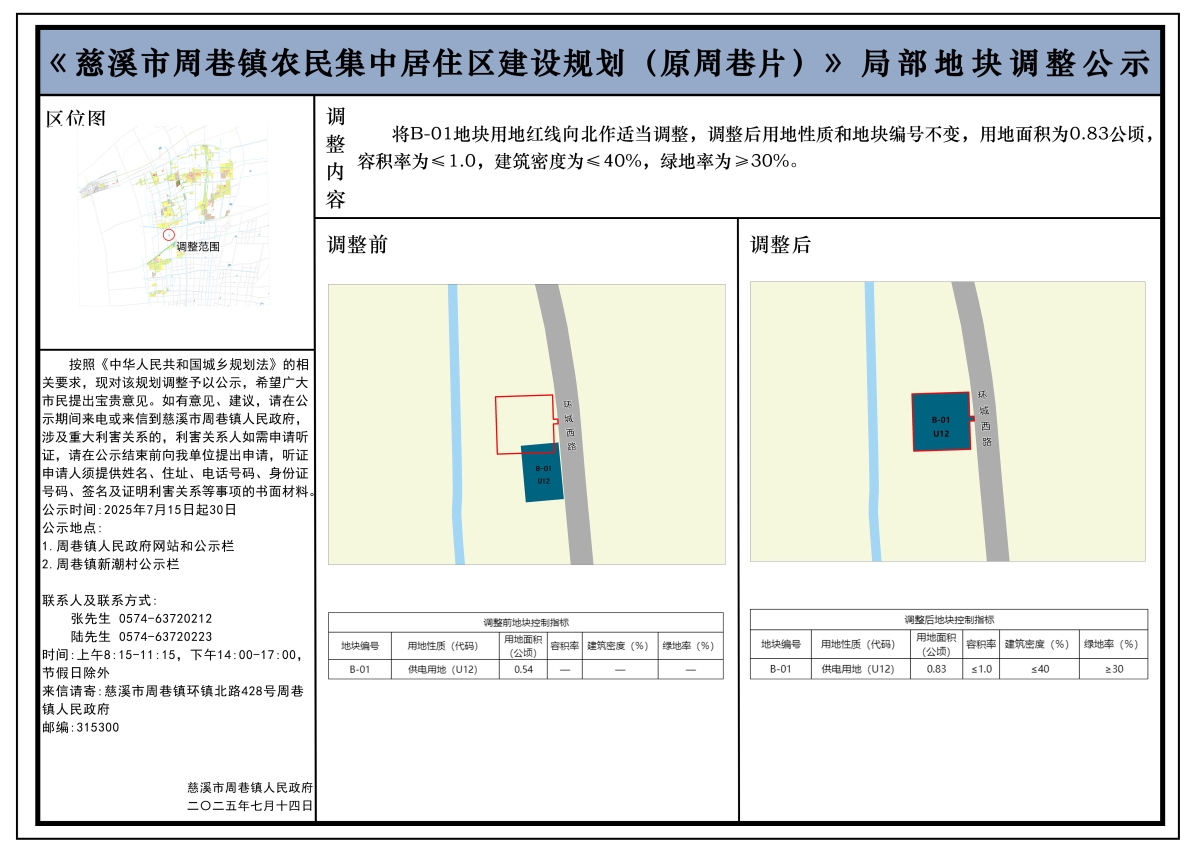Select the 调整后 section heading
The image size is (1199, 848).
pos(781,245)
